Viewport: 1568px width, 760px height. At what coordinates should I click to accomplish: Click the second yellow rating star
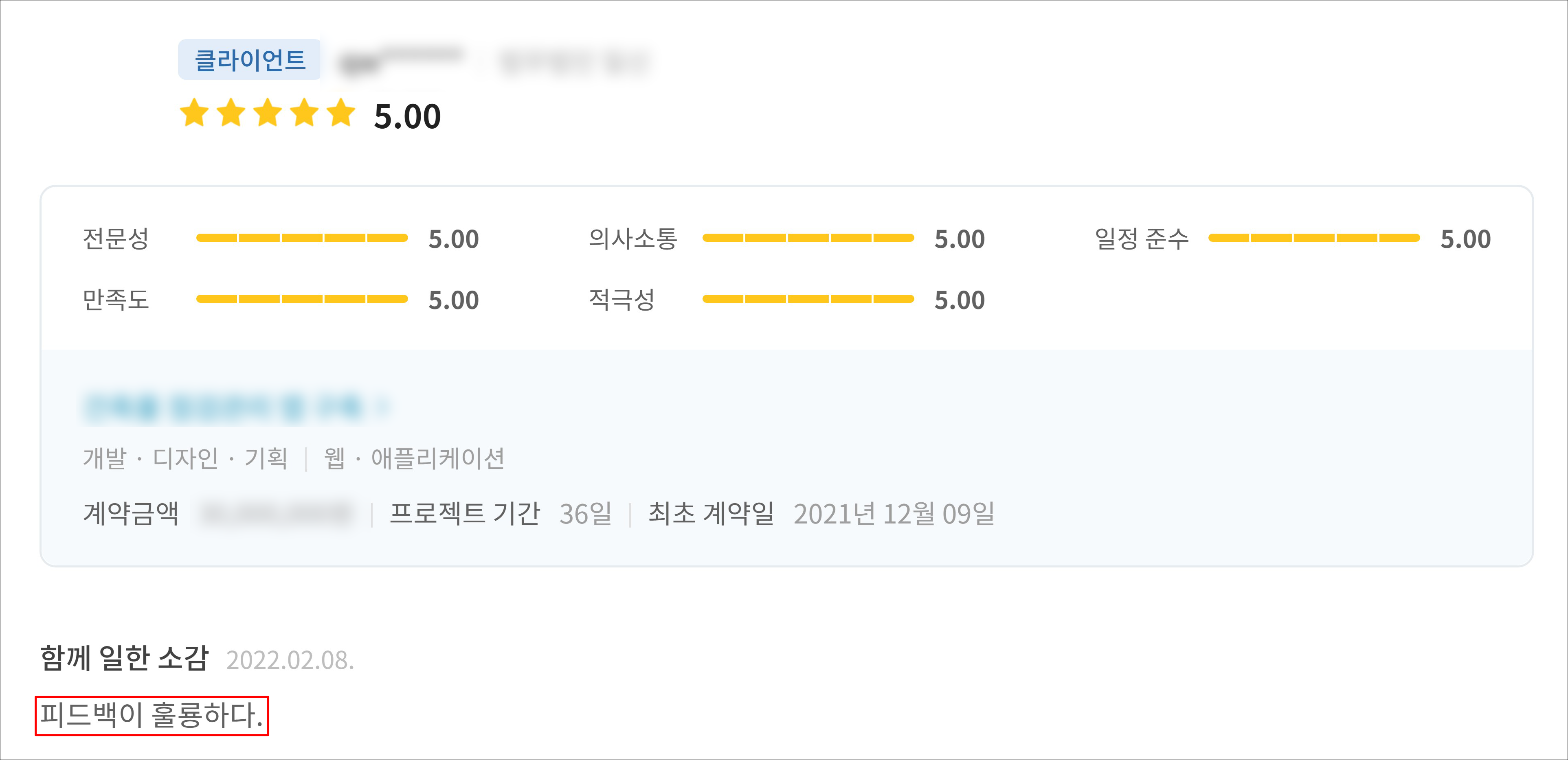coord(231,113)
